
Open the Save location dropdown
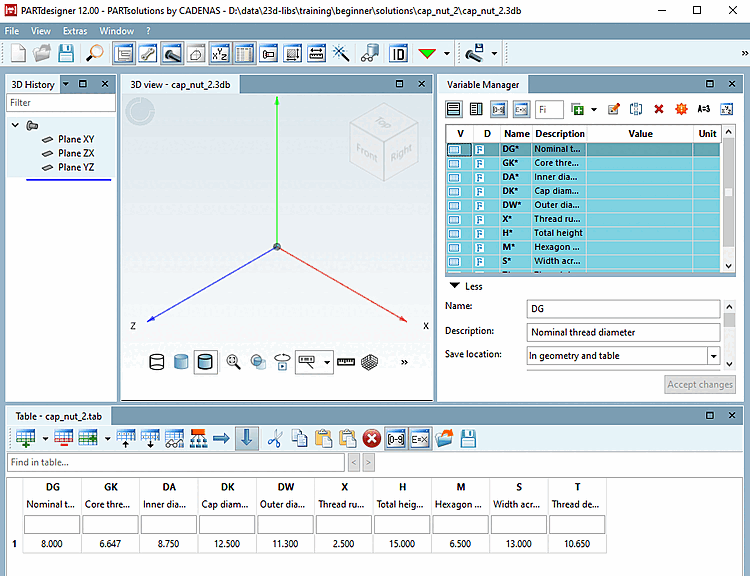click(713, 355)
